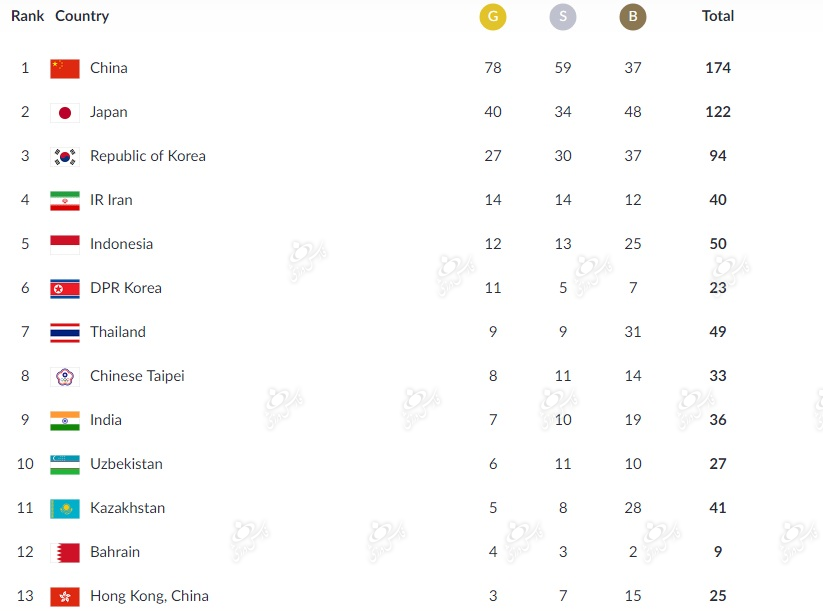Click the bronze medal B icon

pyautogui.click(x=632, y=16)
